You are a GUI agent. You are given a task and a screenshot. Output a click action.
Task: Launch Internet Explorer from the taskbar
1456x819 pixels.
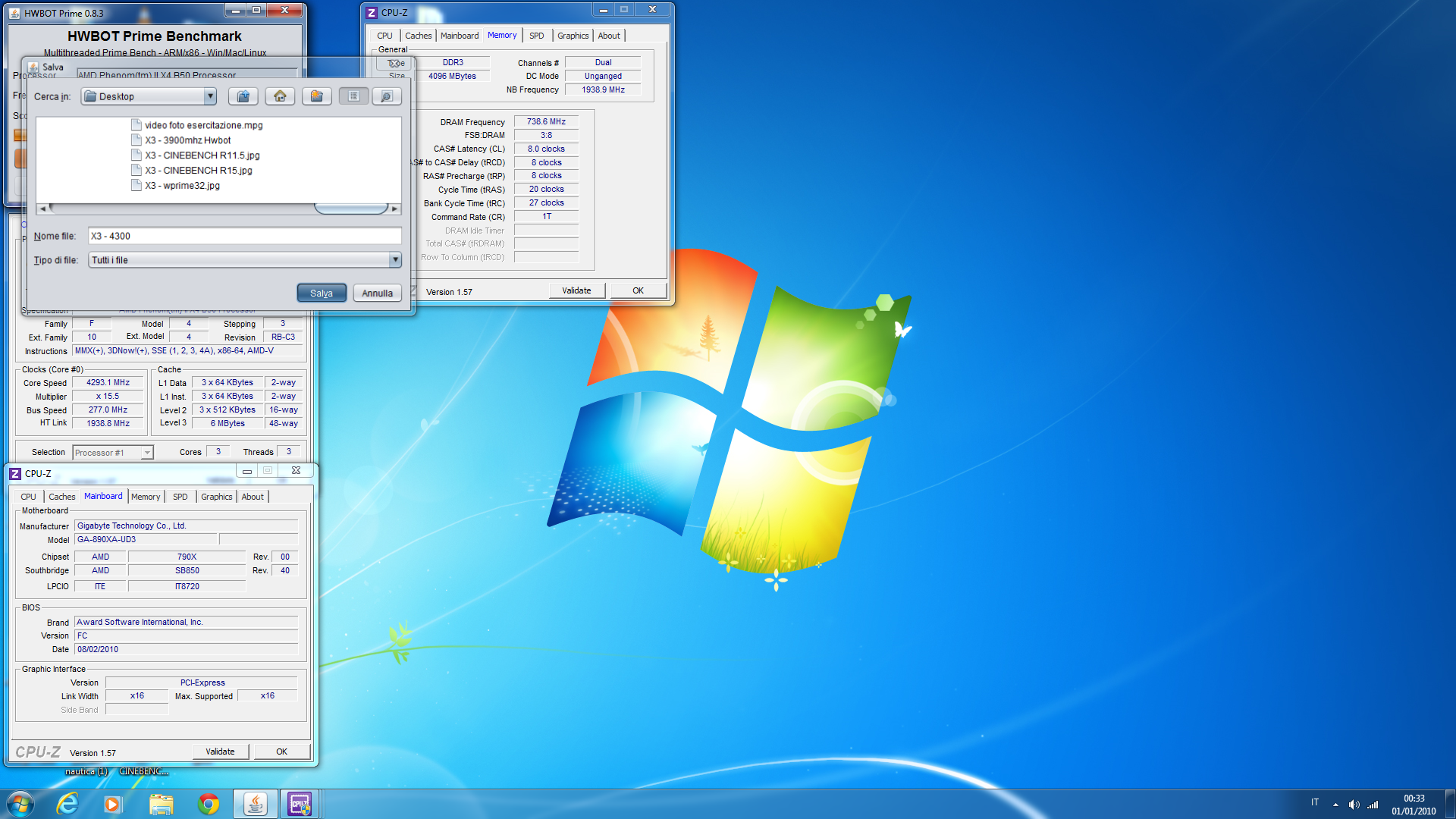(67, 804)
